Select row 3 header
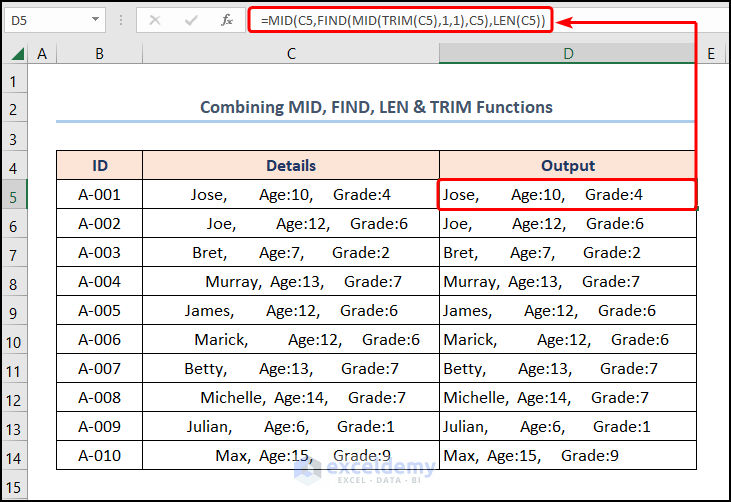731x502 pixels. (x=14, y=138)
